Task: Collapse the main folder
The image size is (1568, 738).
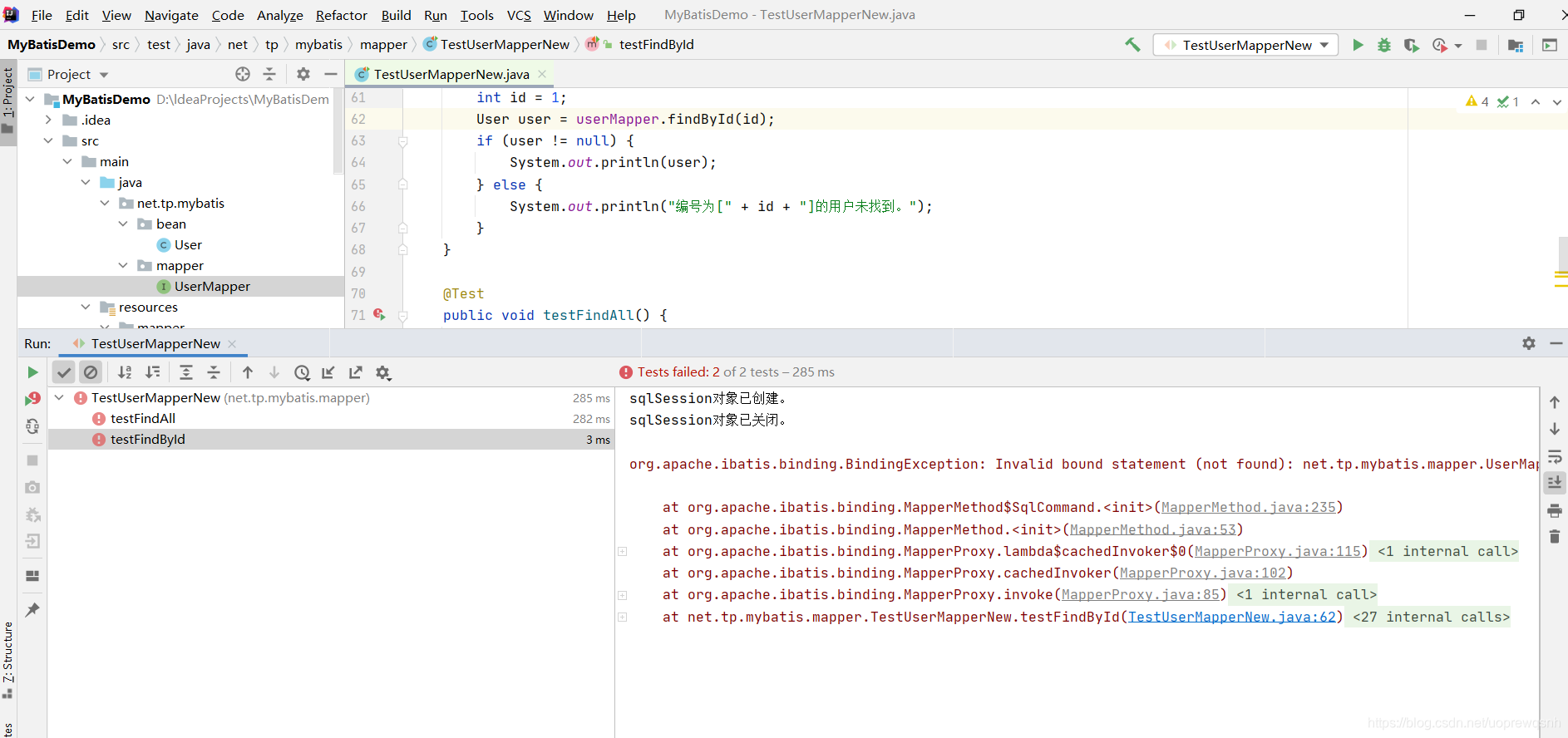Action: (67, 161)
